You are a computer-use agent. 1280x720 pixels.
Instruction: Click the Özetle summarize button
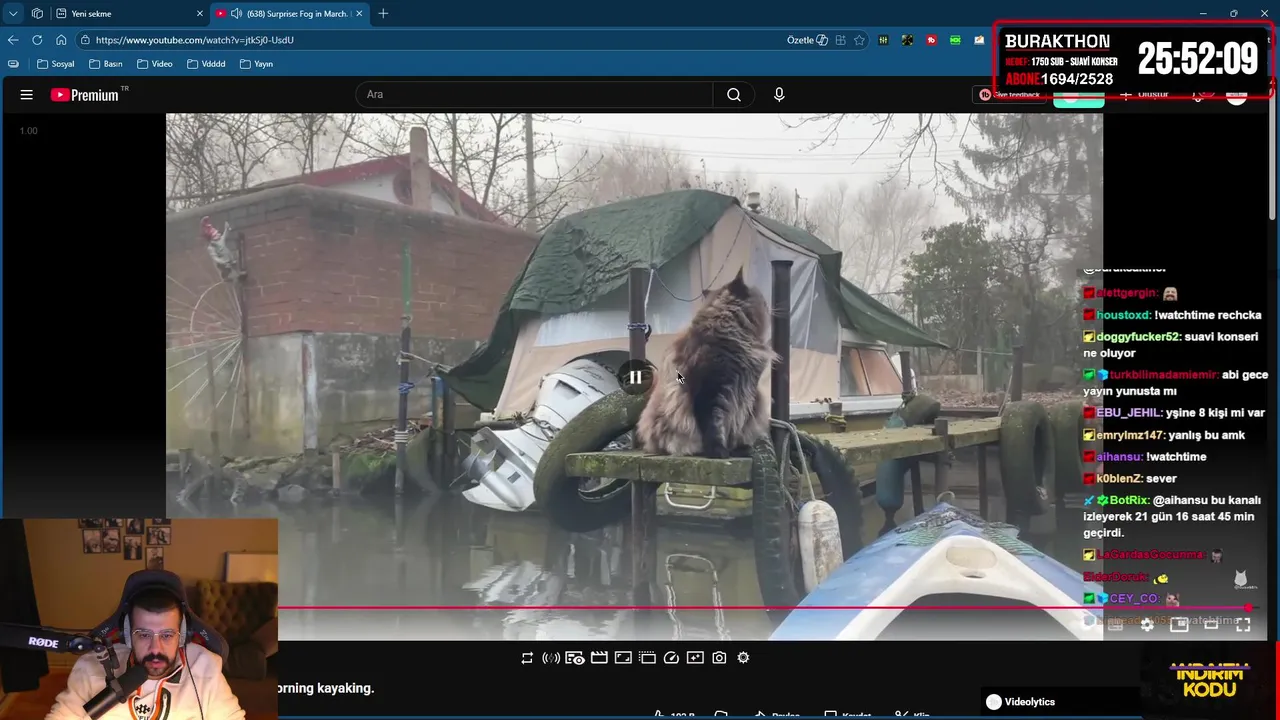(x=807, y=40)
